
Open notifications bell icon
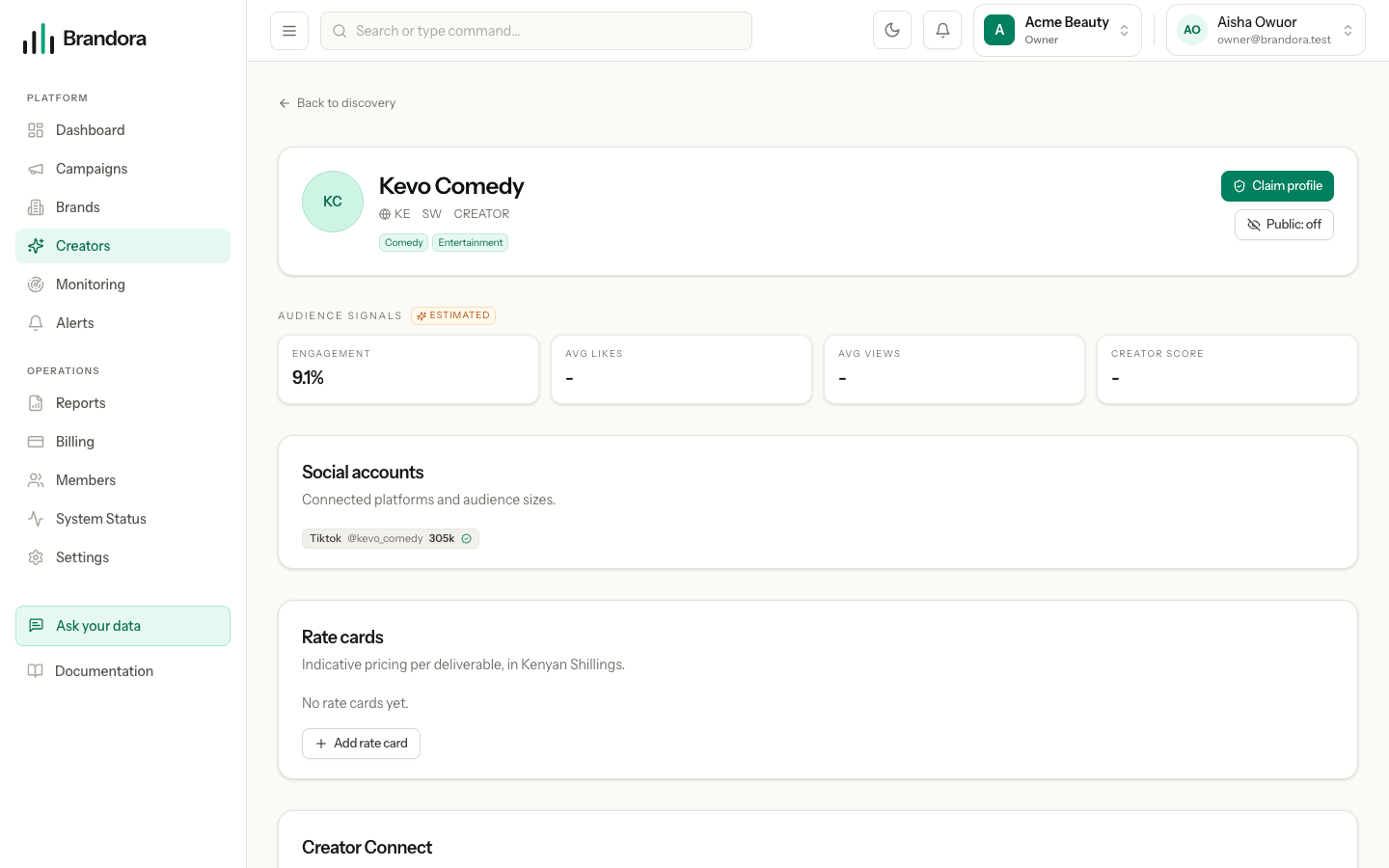942,30
